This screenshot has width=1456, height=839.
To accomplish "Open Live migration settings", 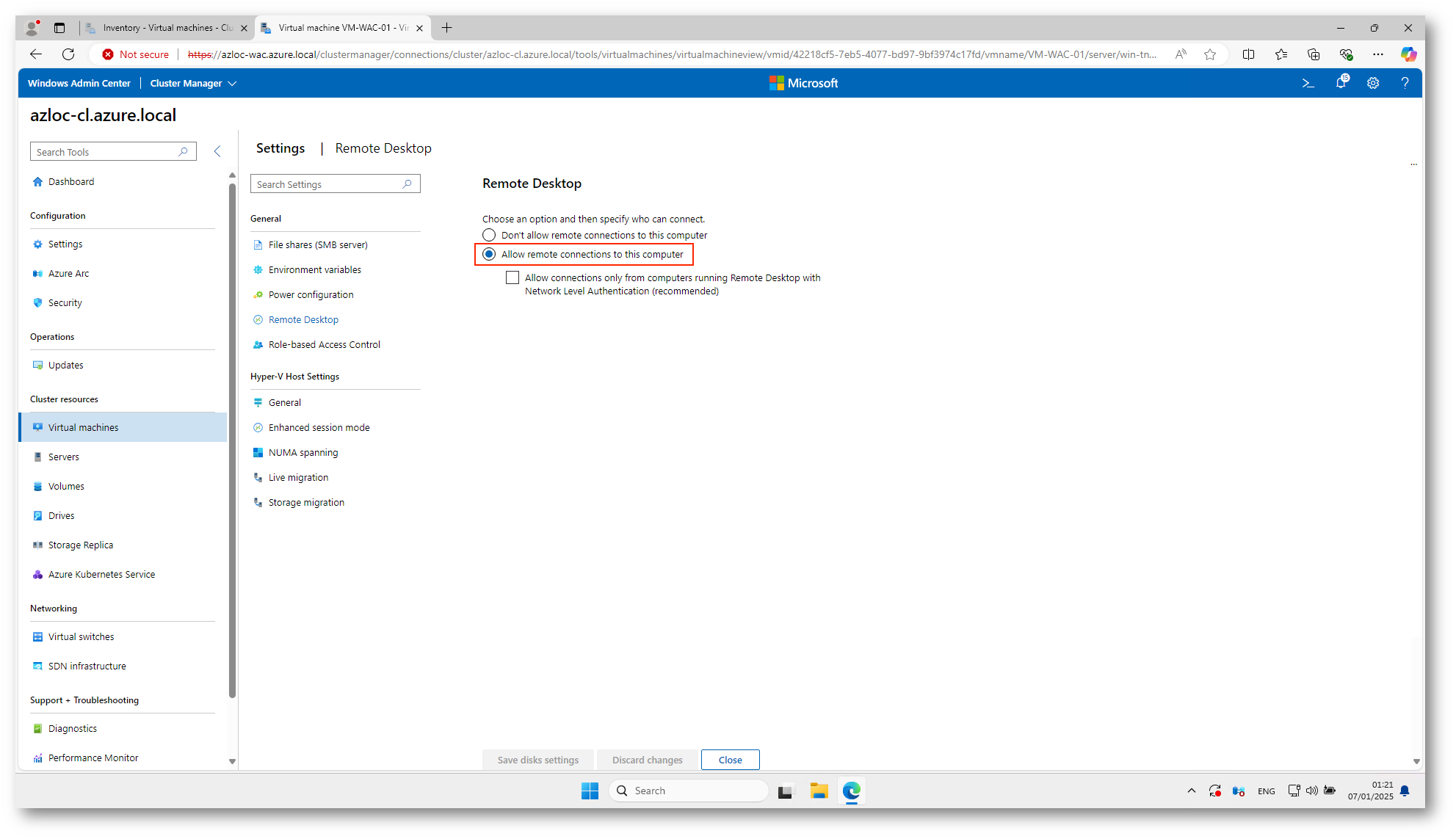I will 298,477.
